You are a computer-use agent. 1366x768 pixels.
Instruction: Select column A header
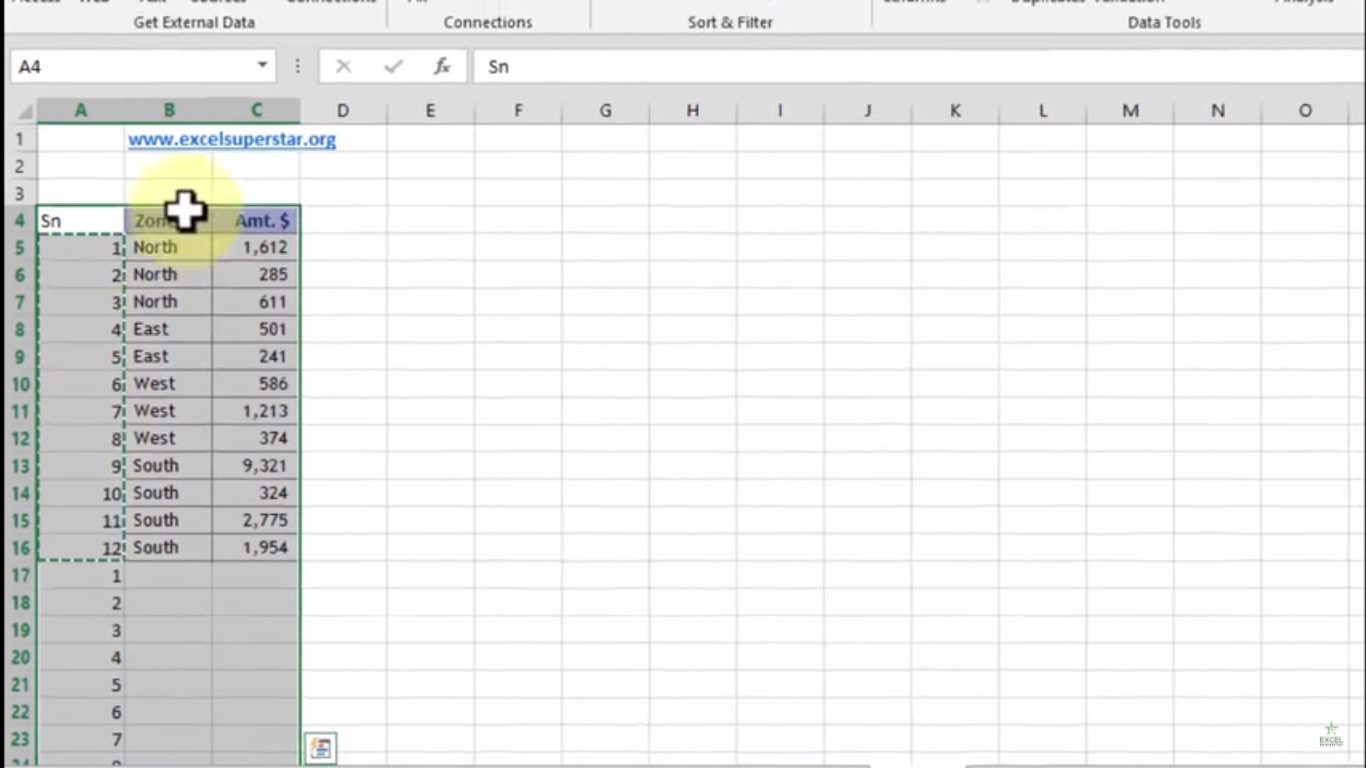pyautogui.click(x=81, y=111)
